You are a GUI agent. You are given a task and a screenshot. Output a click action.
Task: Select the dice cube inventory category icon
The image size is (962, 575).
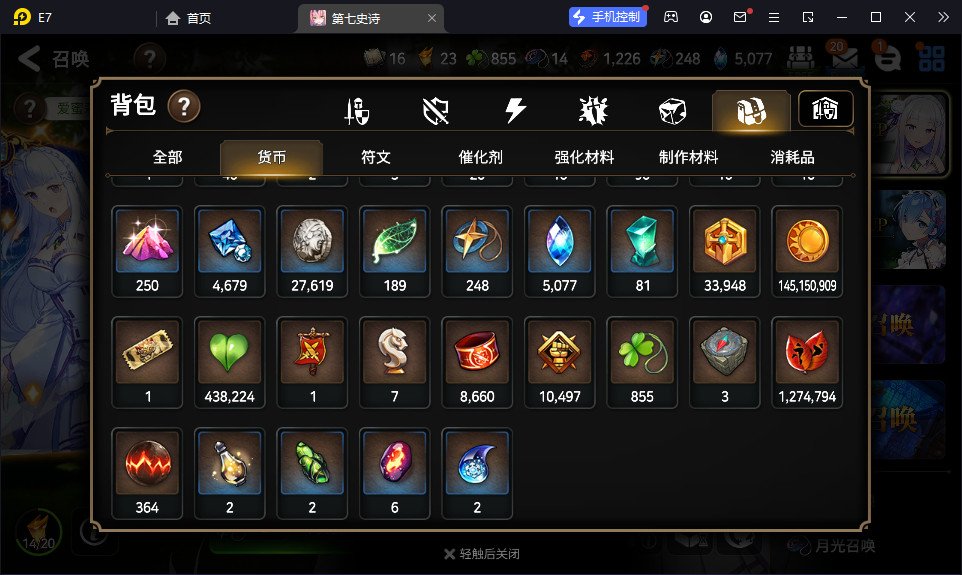click(x=672, y=112)
